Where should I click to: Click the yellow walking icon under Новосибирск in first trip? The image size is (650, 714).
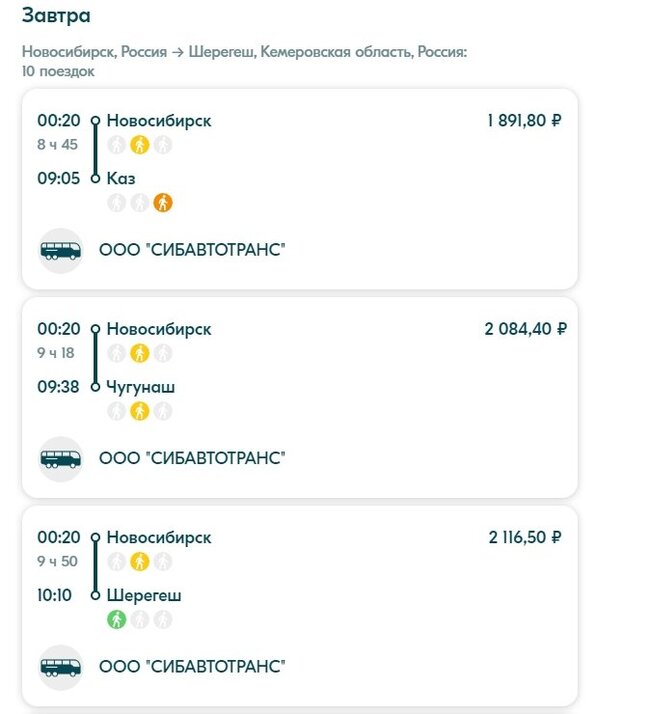140,145
